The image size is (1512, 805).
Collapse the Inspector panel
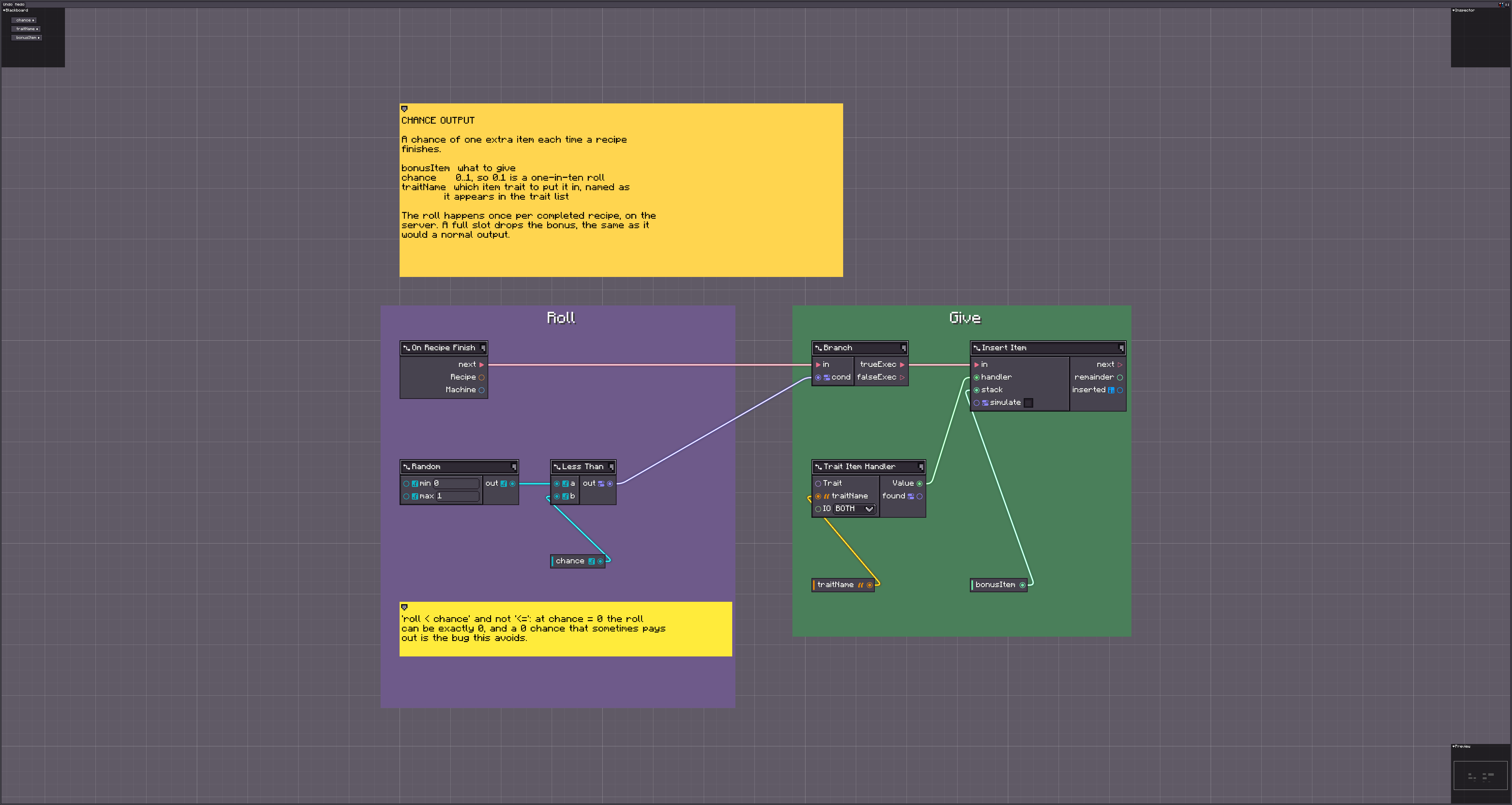pyautogui.click(x=1453, y=10)
